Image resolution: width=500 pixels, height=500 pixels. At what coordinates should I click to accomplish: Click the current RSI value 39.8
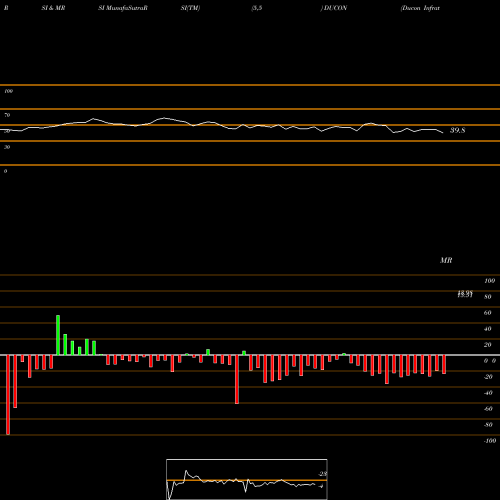click(458, 130)
